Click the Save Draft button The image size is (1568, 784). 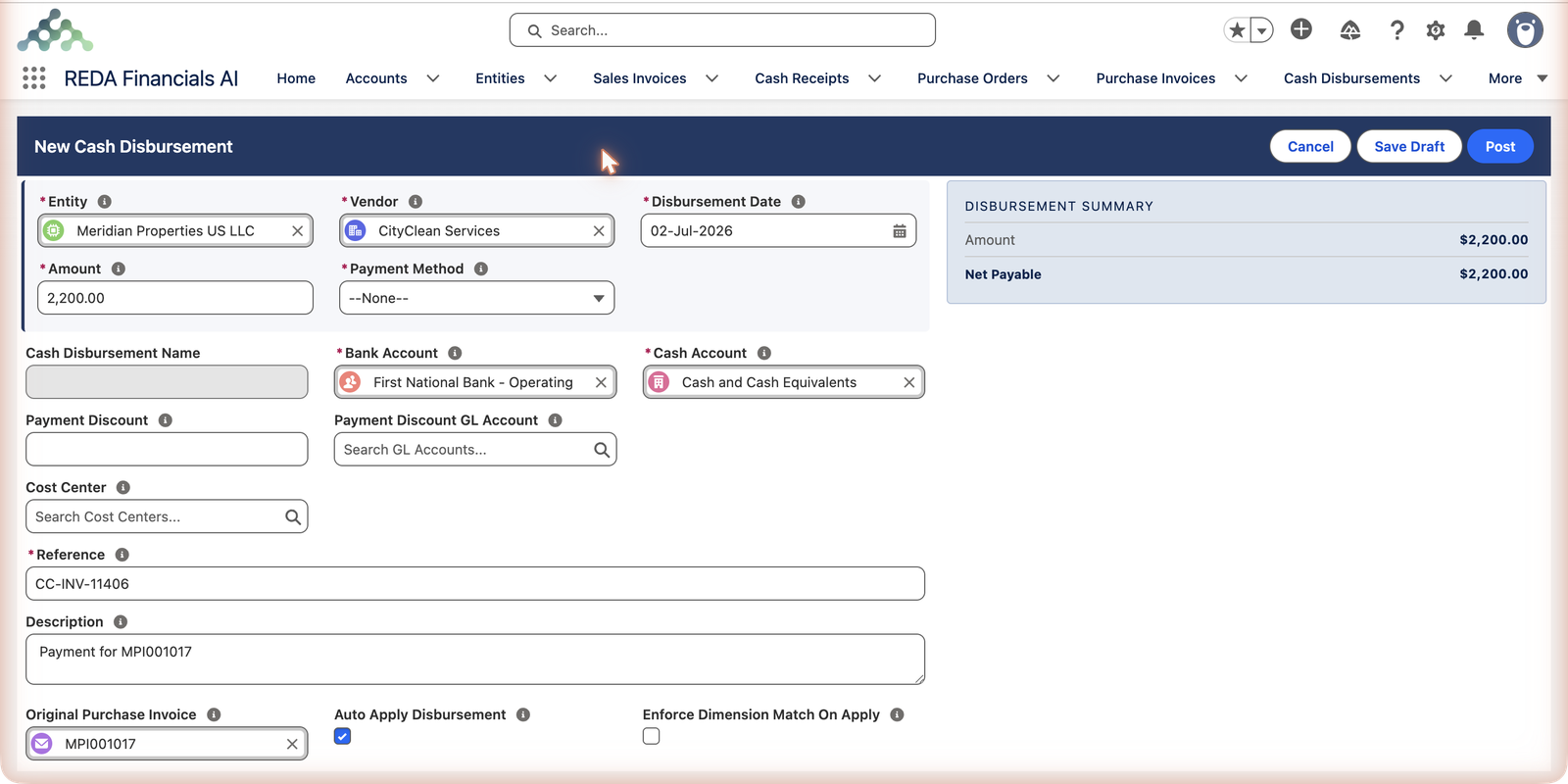[x=1409, y=146]
